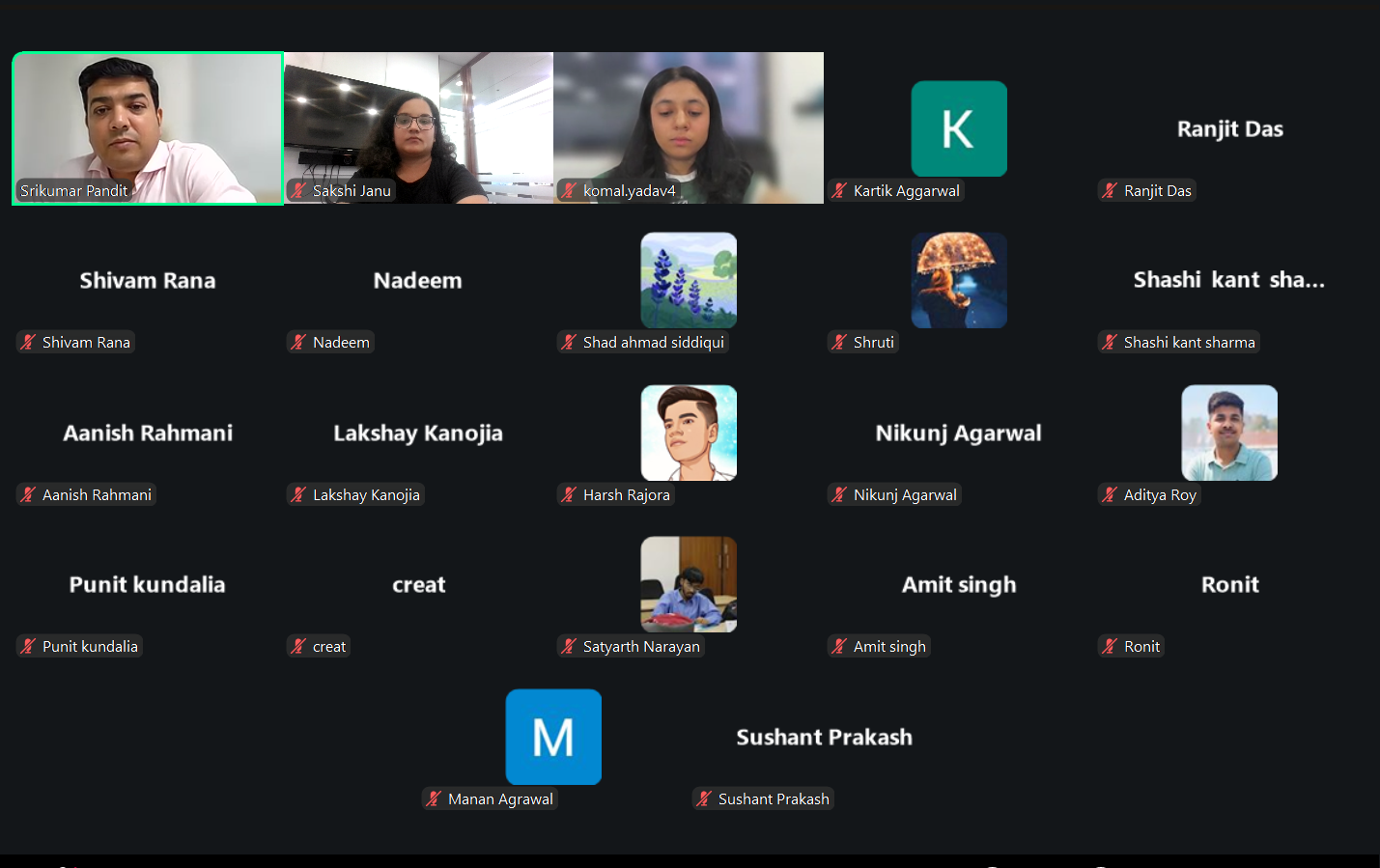
Task: Click the muted mic icon next to Sushant Prakash label
Action: pyautogui.click(x=705, y=798)
